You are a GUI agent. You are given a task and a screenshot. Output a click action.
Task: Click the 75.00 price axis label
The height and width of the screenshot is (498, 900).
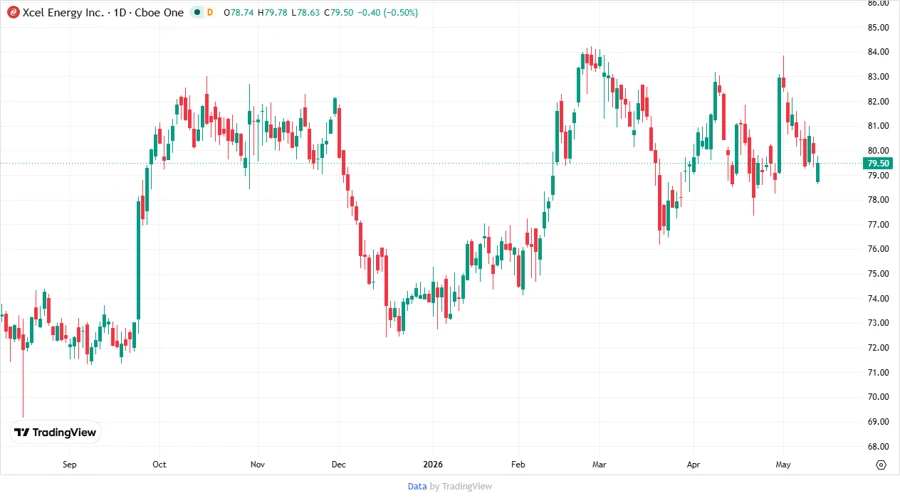coord(878,274)
